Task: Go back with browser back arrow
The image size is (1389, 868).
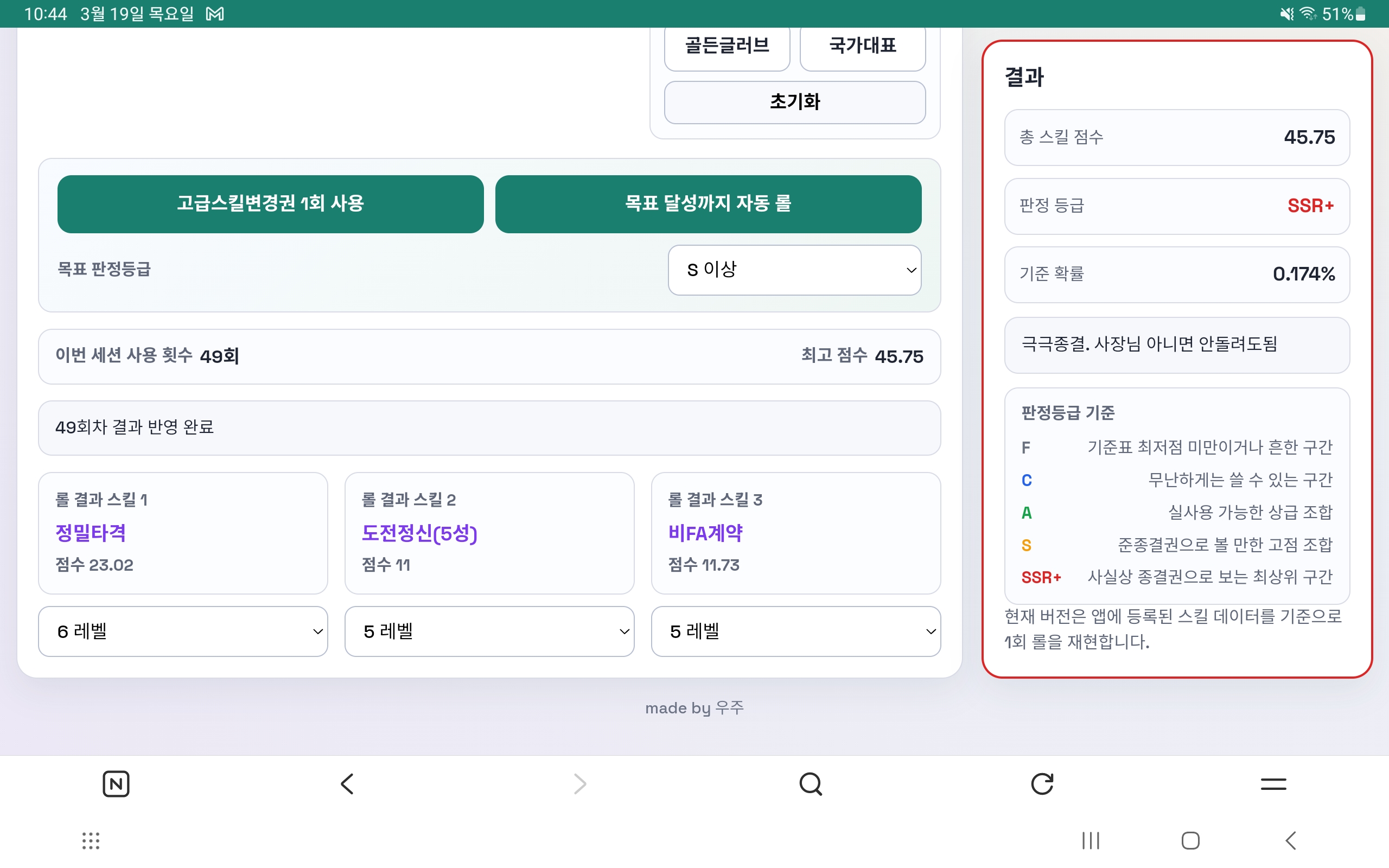Action: [x=347, y=783]
